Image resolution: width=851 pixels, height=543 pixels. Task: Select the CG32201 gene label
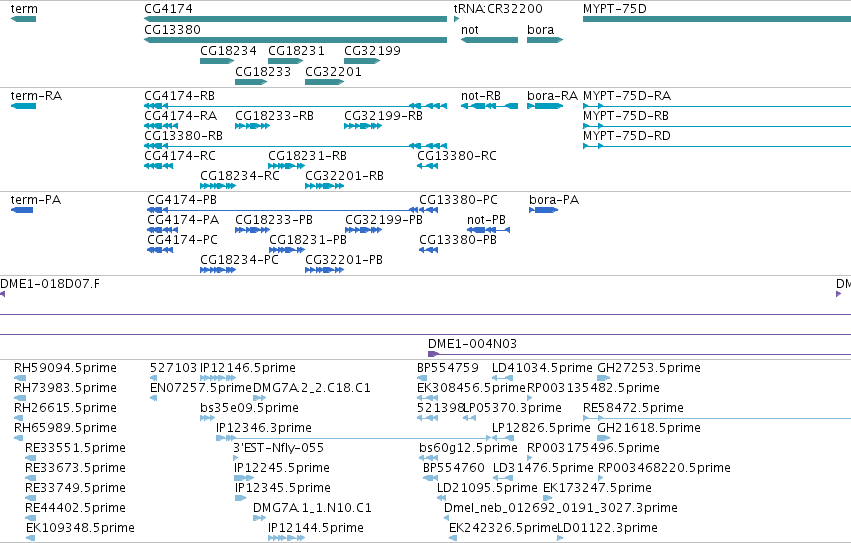point(333,72)
